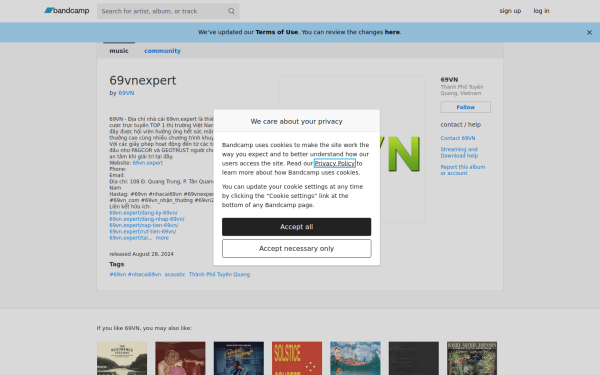Expand the description with the 'more' link
Viewport: 600px width, 375px height.
pos(162,238)
